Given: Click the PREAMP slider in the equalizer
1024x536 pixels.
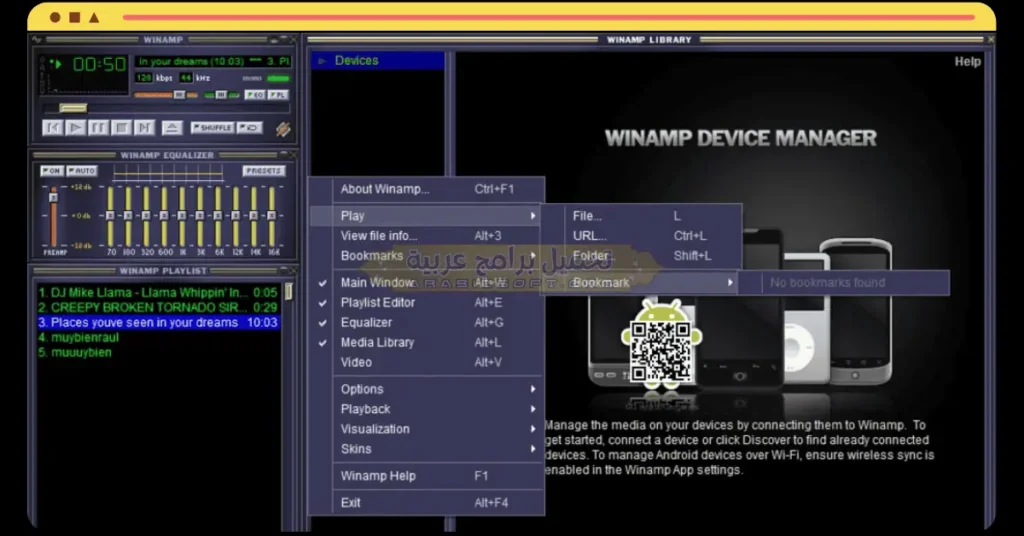Looking at the screenshot, I should coord(54,215).
